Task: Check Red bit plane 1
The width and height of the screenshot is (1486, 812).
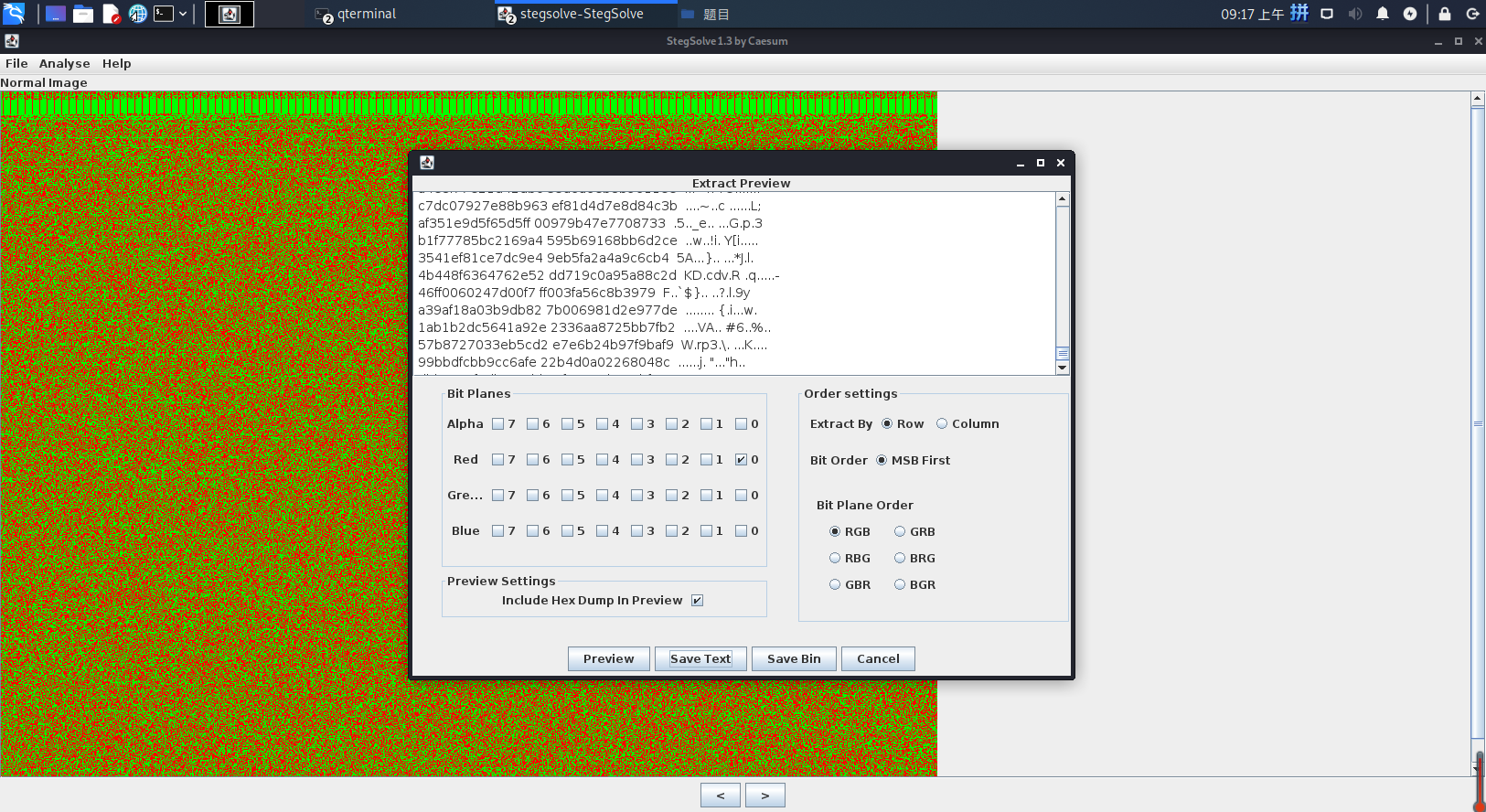Action: 707,460
